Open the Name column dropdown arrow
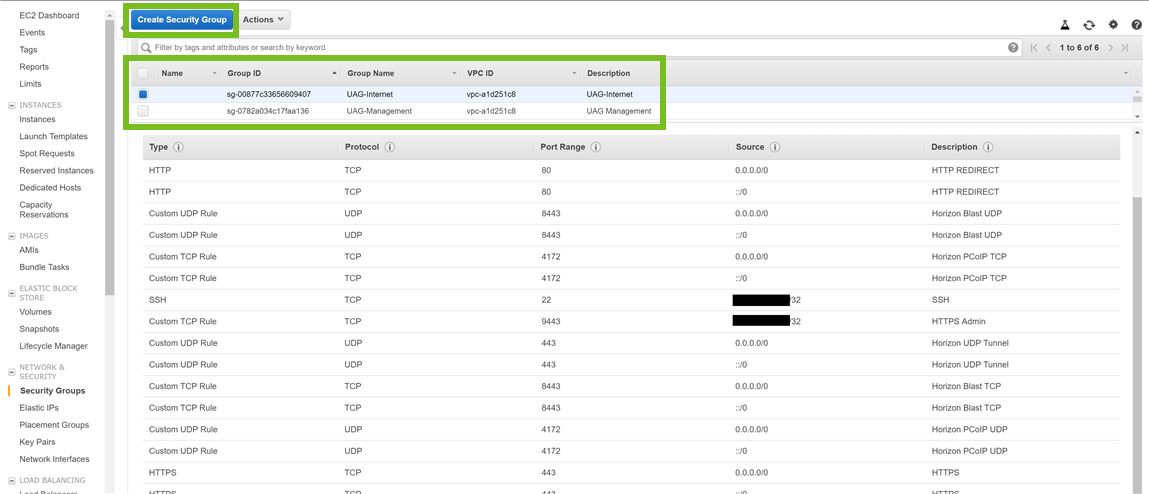Image resolution: width=1149 pixels, height=494 pixels. click(x=215, y=74)
